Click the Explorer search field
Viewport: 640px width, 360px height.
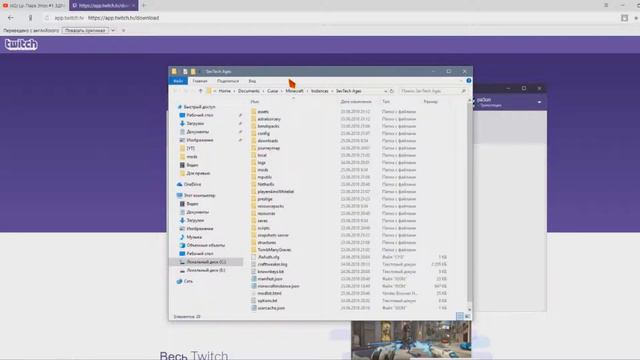click(433, 91)
